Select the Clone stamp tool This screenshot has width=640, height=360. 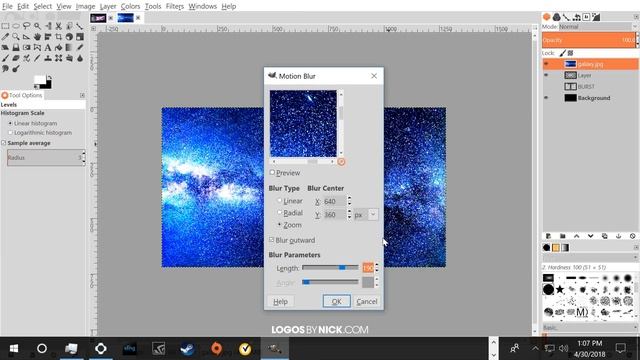coord(48,58)
